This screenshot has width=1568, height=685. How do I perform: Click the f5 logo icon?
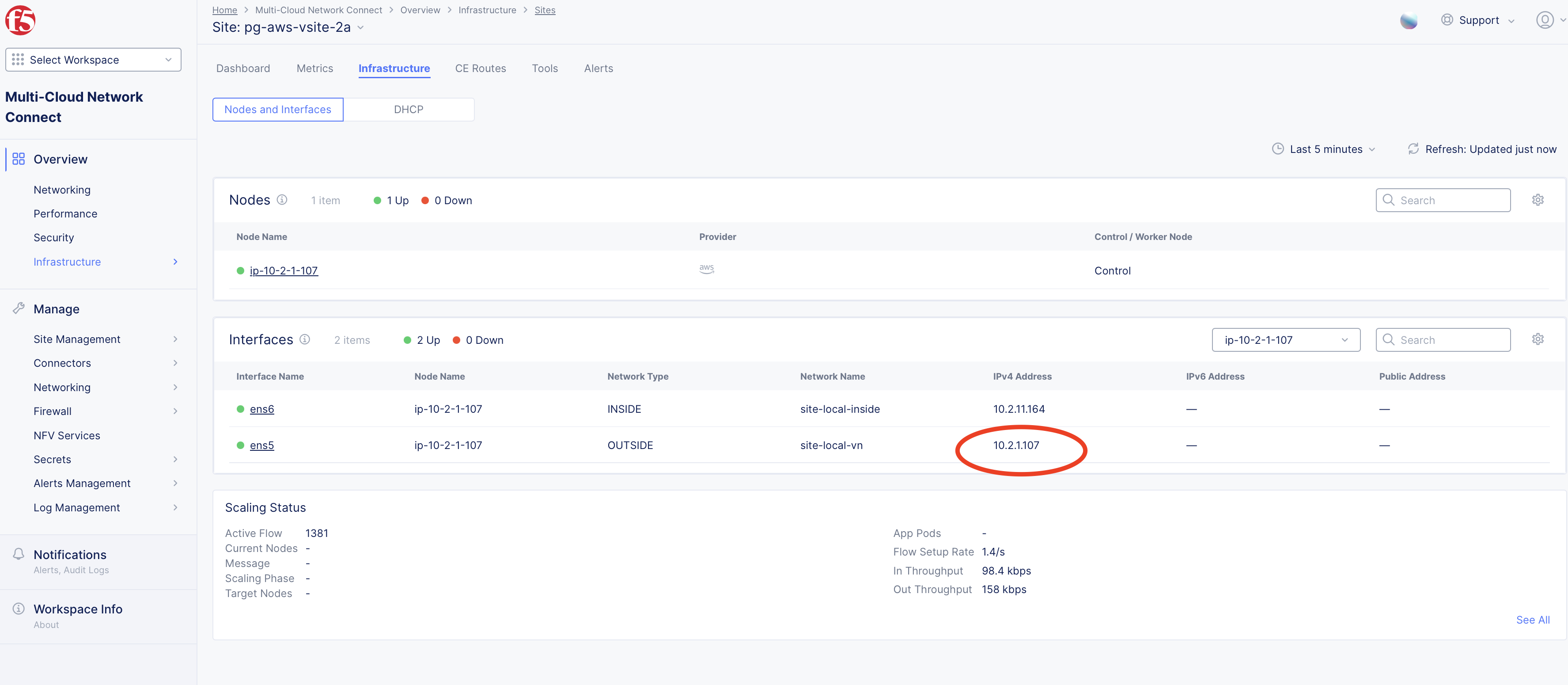click(x=20, y=20)
